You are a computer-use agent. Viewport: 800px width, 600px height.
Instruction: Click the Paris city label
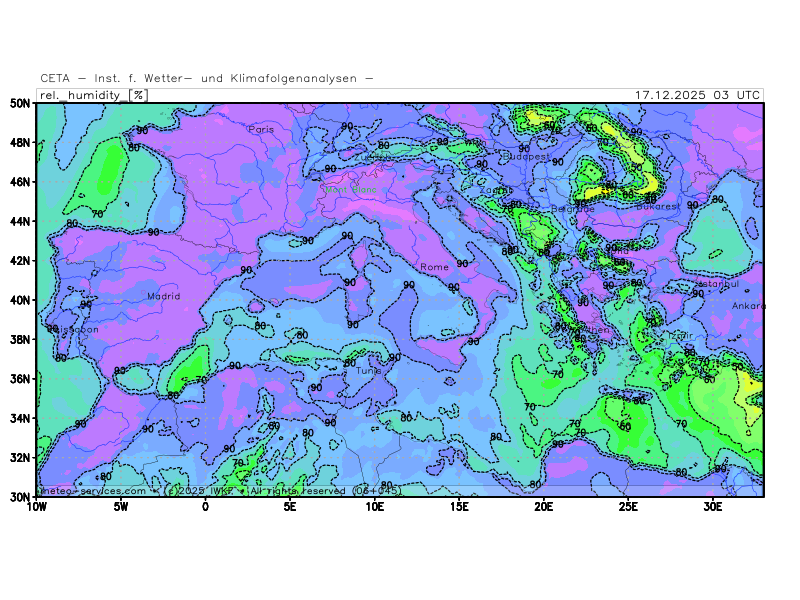click(261, 129)
